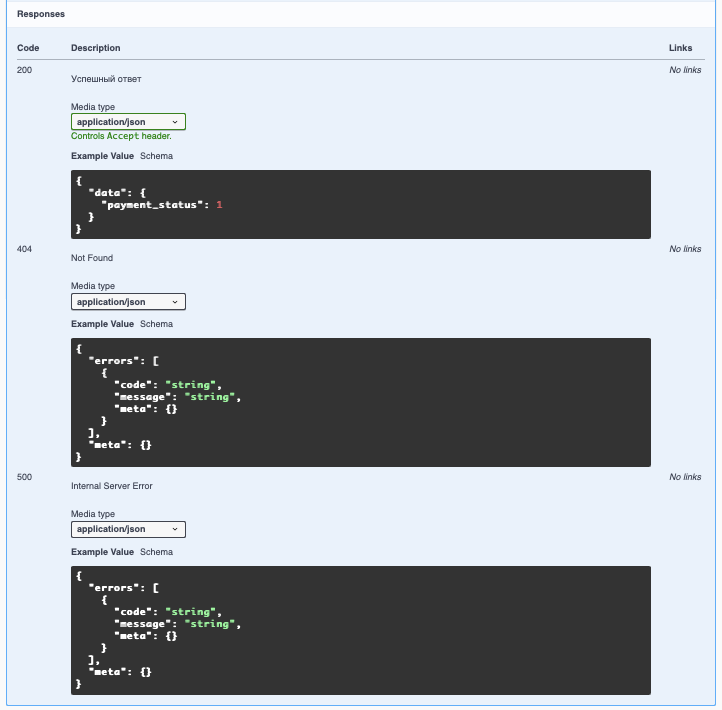Click the payment_status JSON example block
The image size is (722, 710).
(x=360, y=204)
